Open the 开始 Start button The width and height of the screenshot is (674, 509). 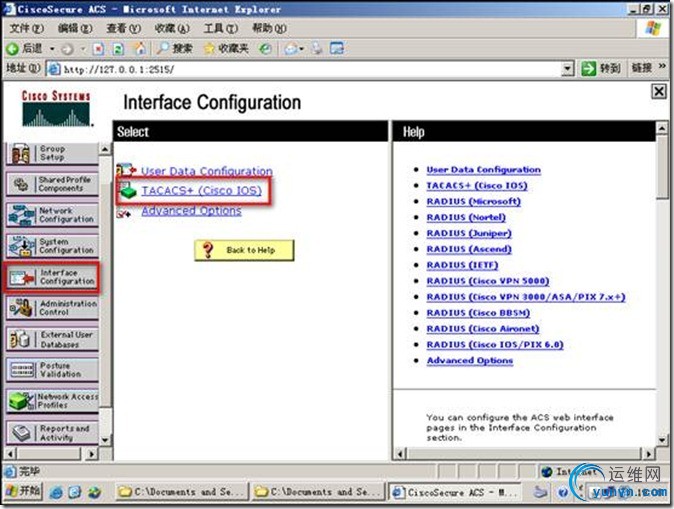click(24, 491)
